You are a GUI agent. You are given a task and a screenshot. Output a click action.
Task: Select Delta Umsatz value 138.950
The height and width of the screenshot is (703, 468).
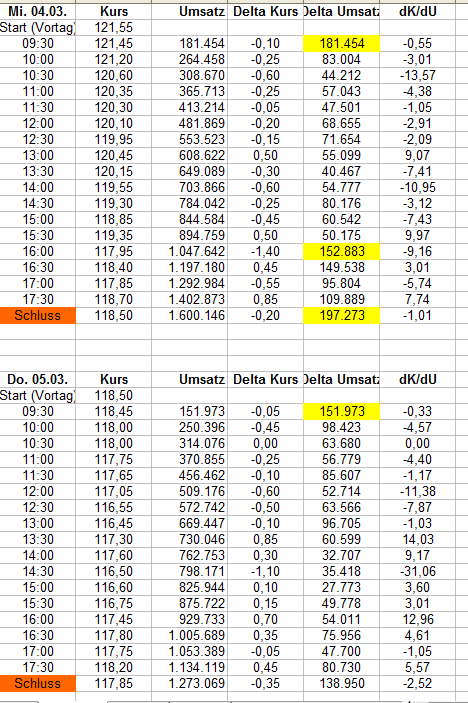pyautogui.click(x=342, y=683)
